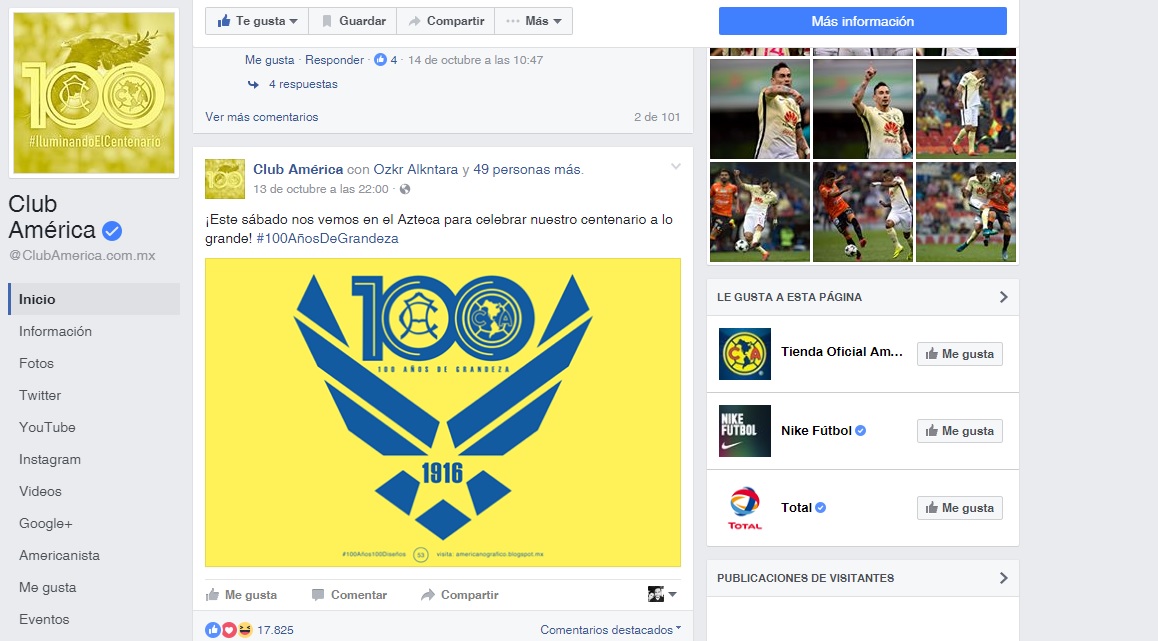Image resolution: width=1158 pixels, height=641 pixels.
Task: Click the Guardar bookmark button
Action: coord(353,21)
